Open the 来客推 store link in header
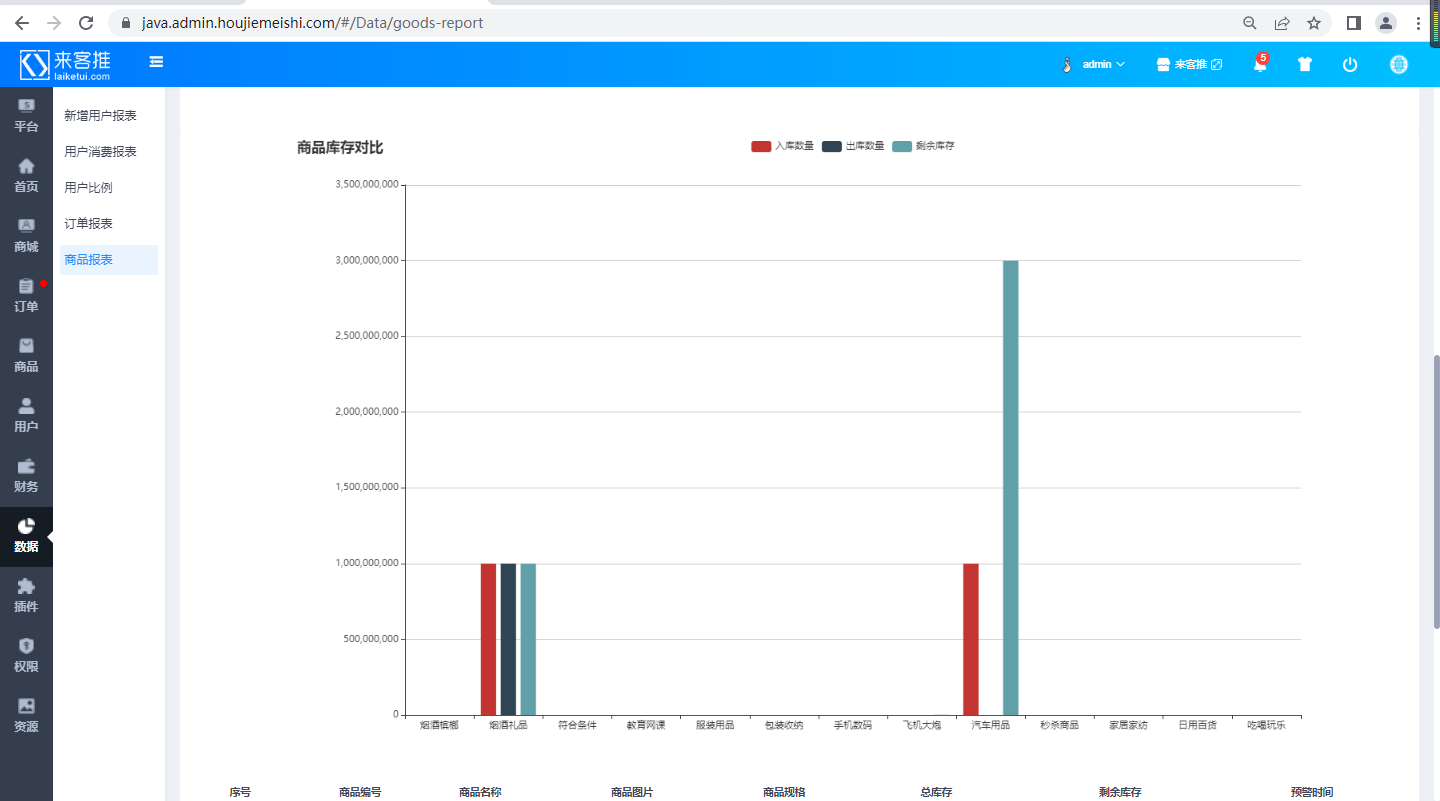 [x=1189, y=64]
